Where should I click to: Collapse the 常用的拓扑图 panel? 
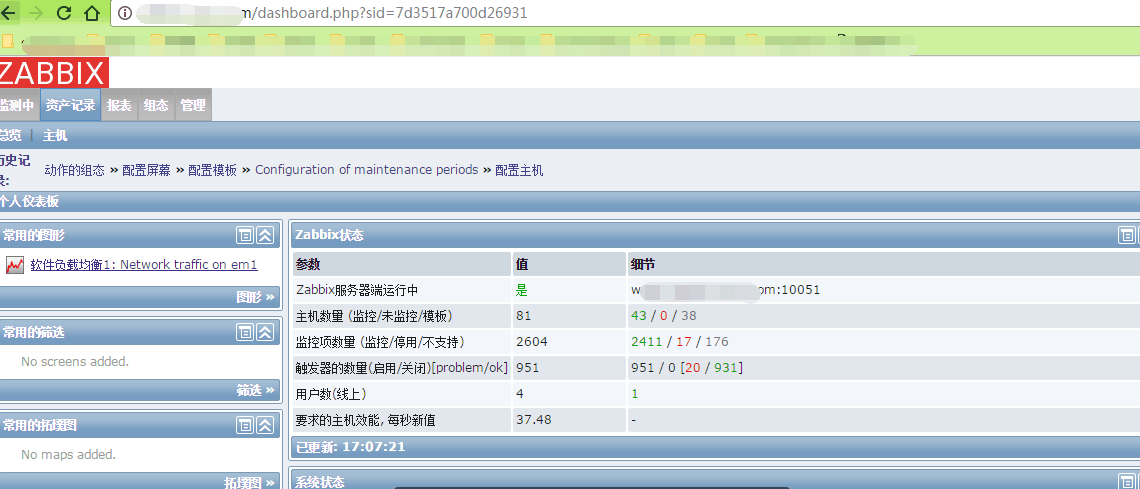pos(265,425)
